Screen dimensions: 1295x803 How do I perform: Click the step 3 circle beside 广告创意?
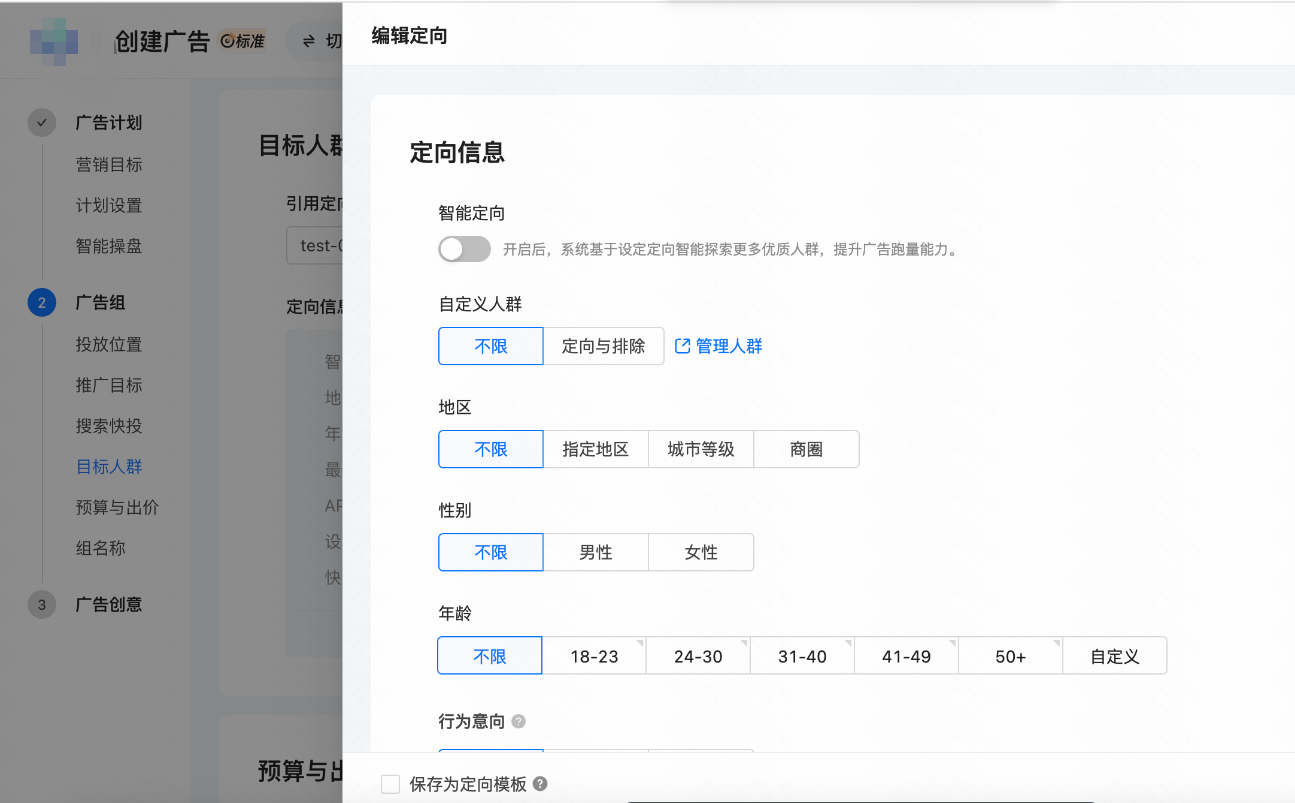[x=41, y=604]
